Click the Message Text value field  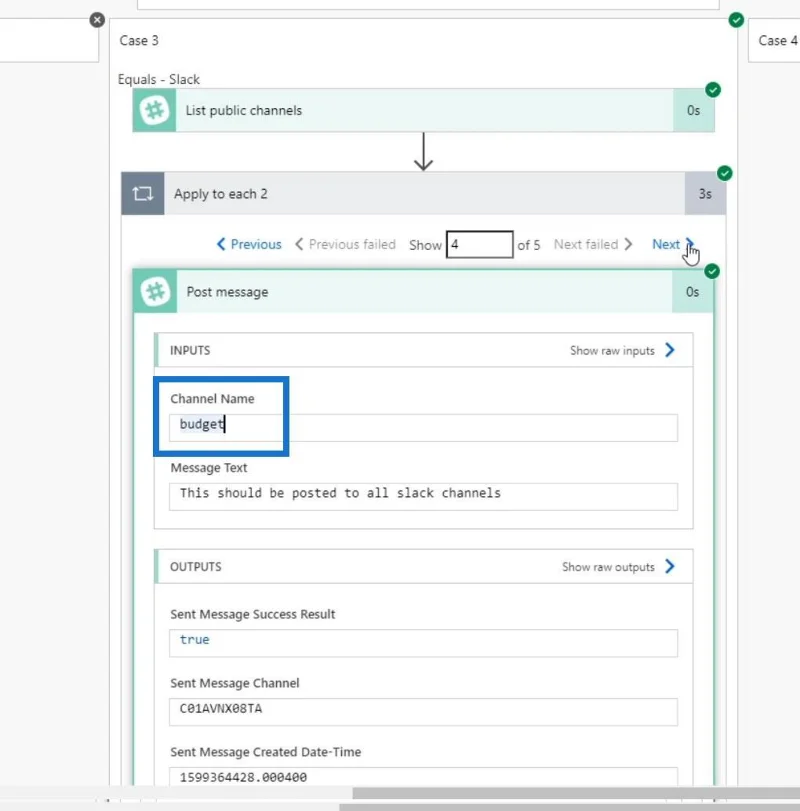pos(423,497)
